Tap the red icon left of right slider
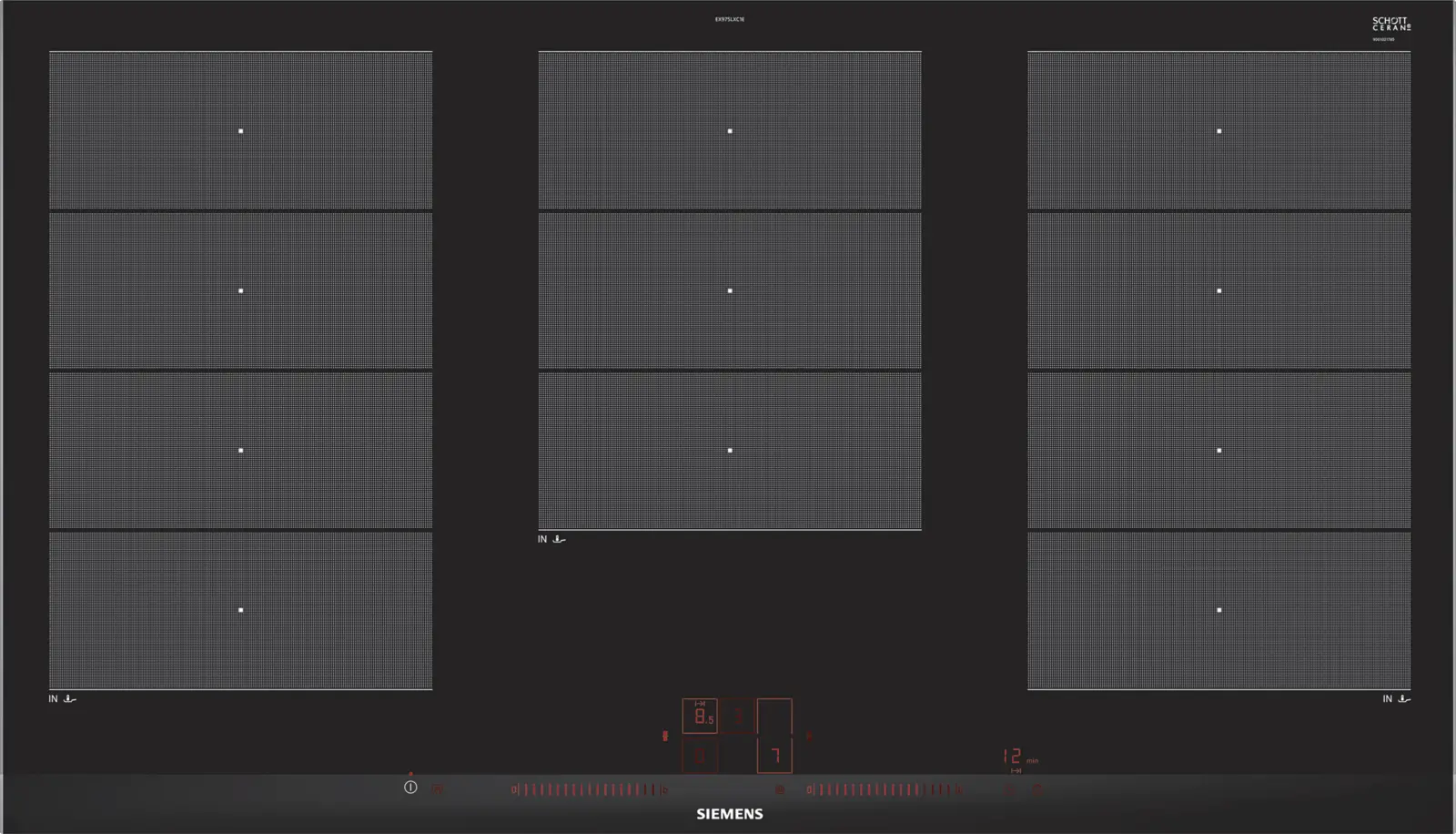This screenshot has width=1456, height=834. (779, 789)
